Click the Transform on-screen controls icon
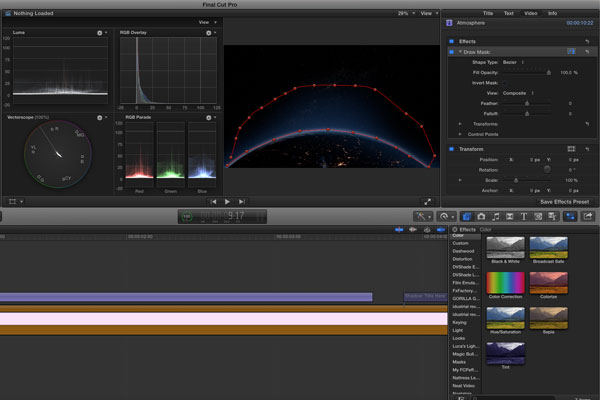This screenshot has height=400, width=600. click(x=571, y=149)
